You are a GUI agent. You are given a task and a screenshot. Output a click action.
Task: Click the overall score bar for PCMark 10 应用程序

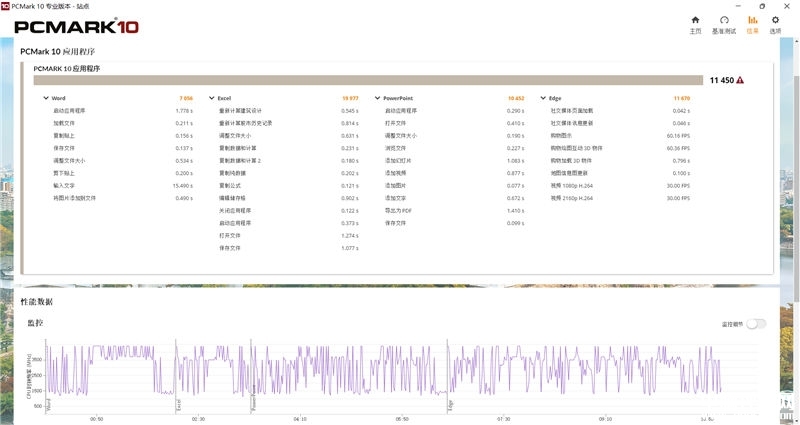tap(368, 80)
